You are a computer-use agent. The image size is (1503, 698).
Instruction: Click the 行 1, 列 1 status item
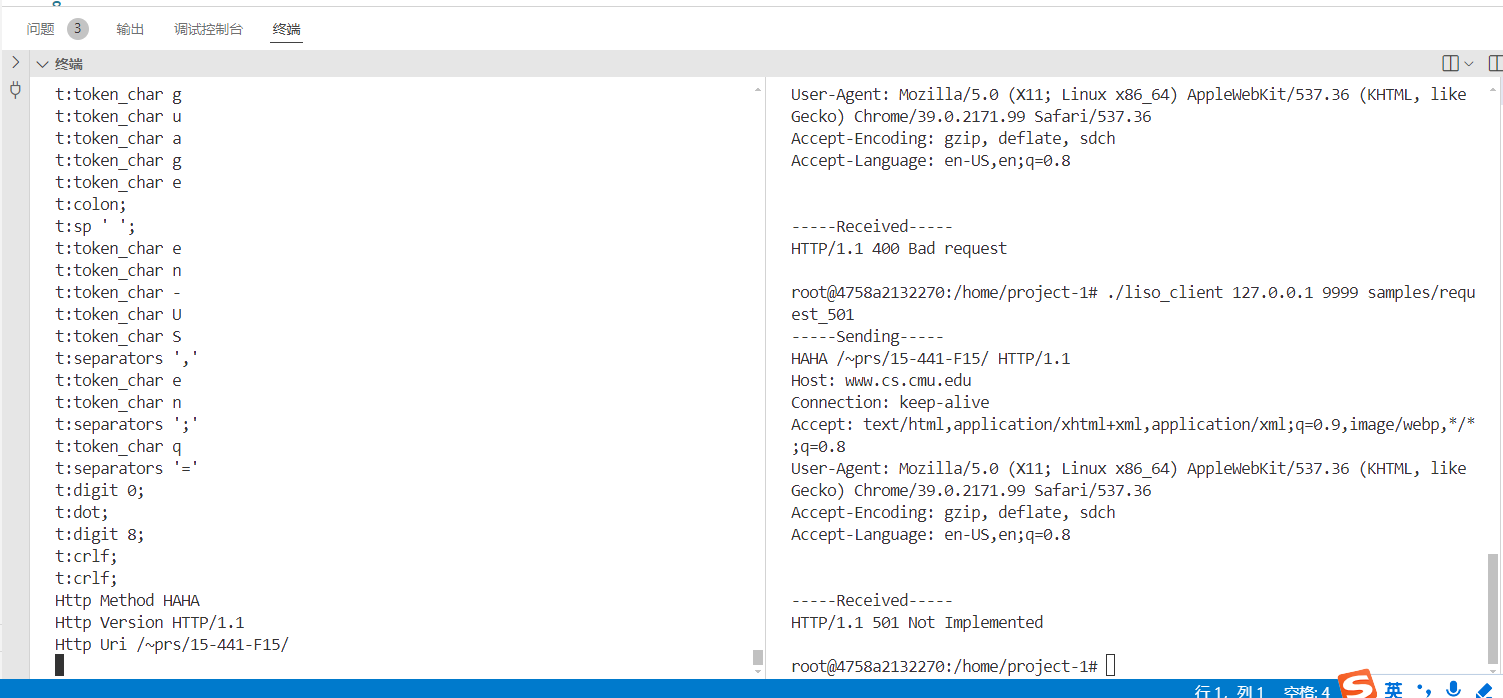click(1230, 691)
